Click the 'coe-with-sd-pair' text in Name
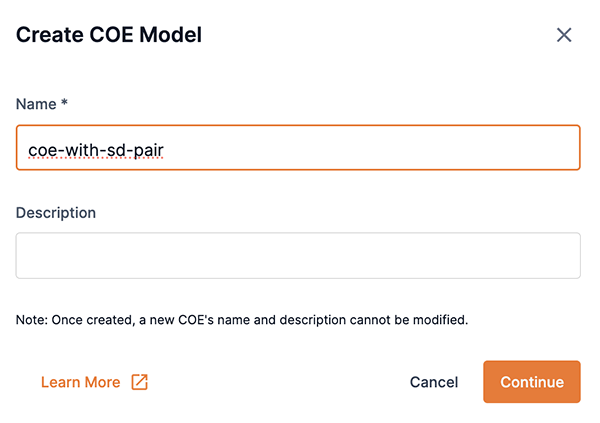The image size is (600, 423). (96, 149)
